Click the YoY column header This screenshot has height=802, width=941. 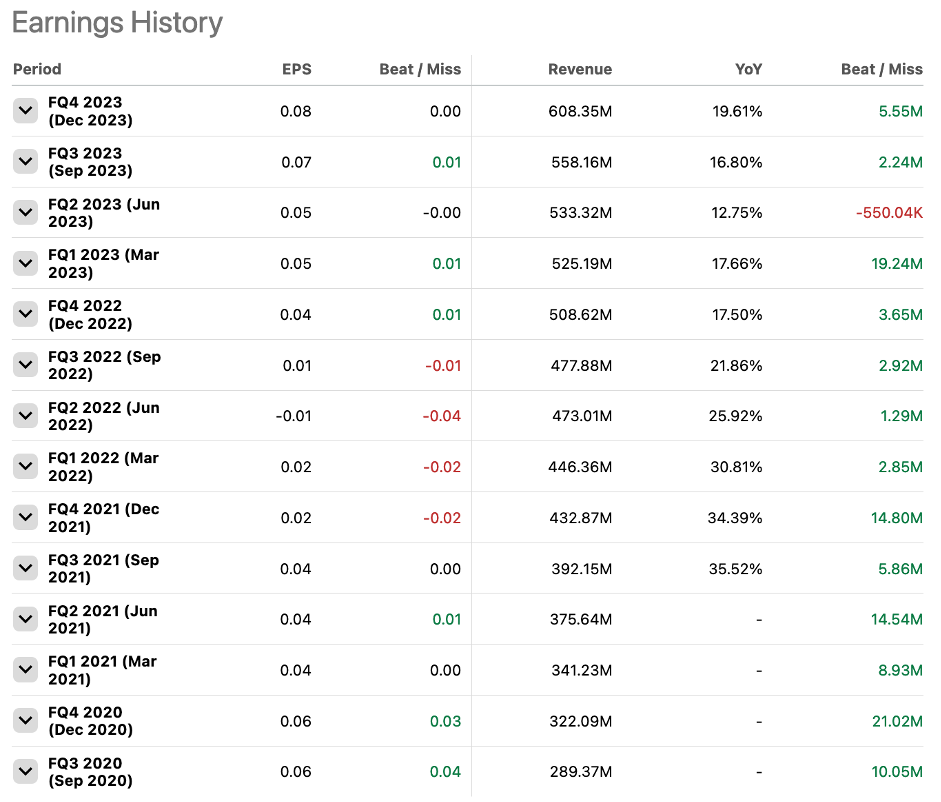[x=748, y=69]
